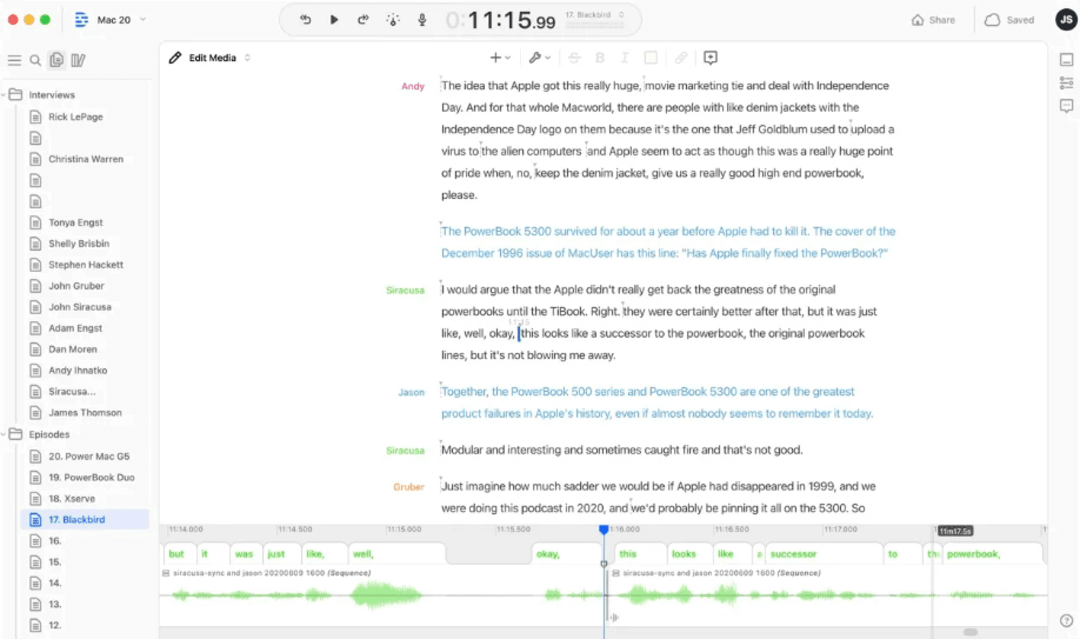Image resolution: width=1080 pixels, height=639 pixels.
Task: Click the Gruber speaker label
Action: pos(408,487)
